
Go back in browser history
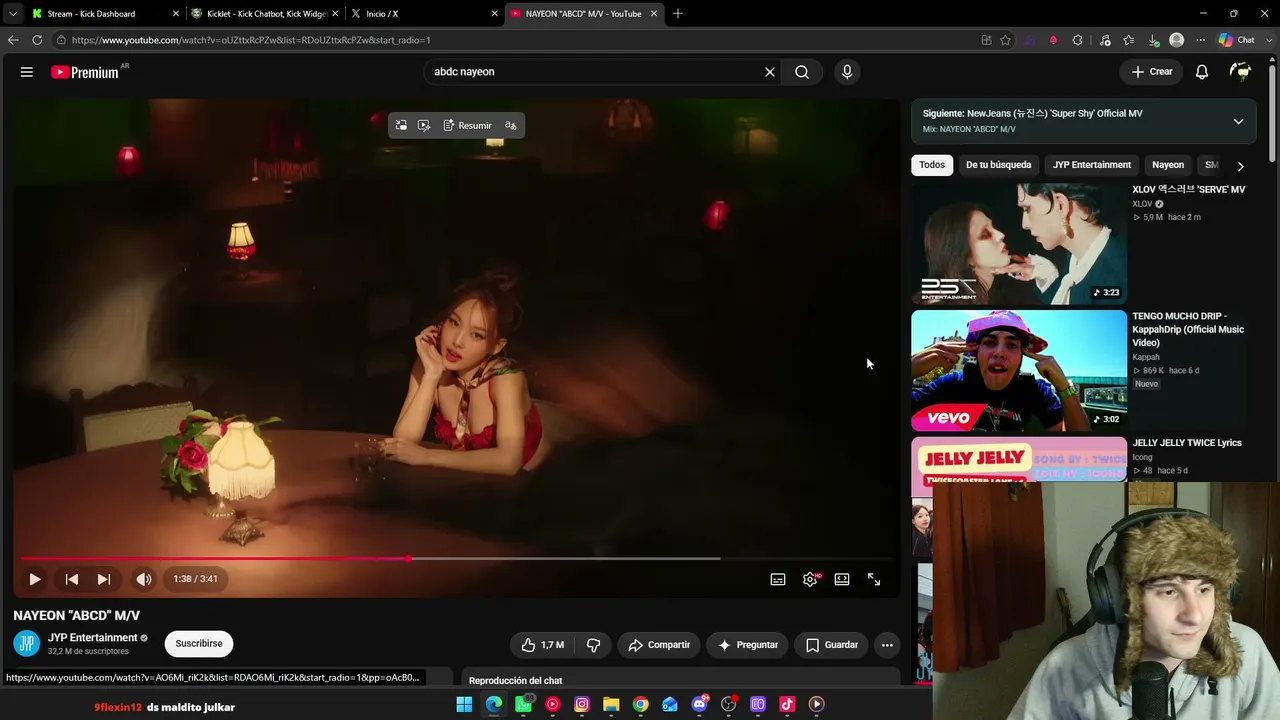[x=13, y=40]
